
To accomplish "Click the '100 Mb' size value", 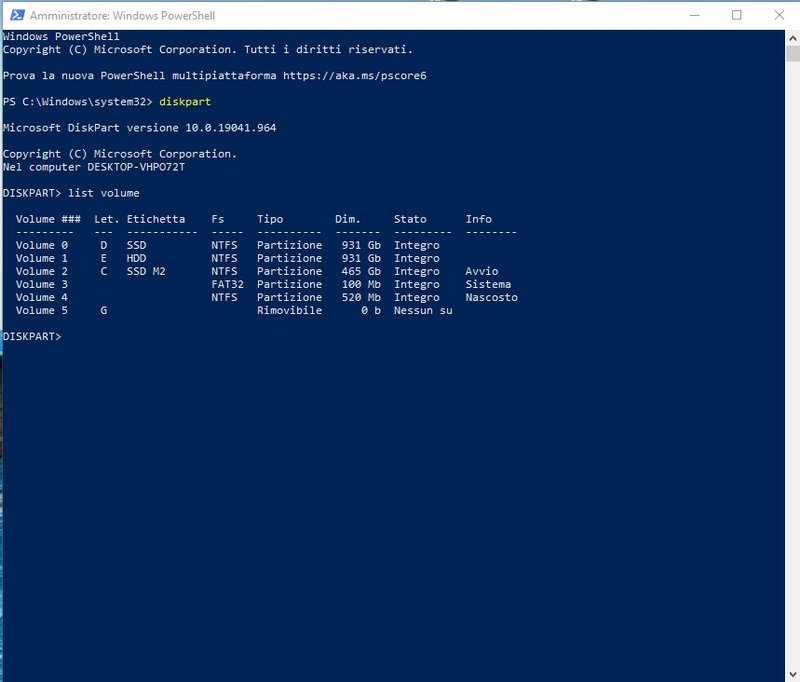I will [x=361, y=284].
